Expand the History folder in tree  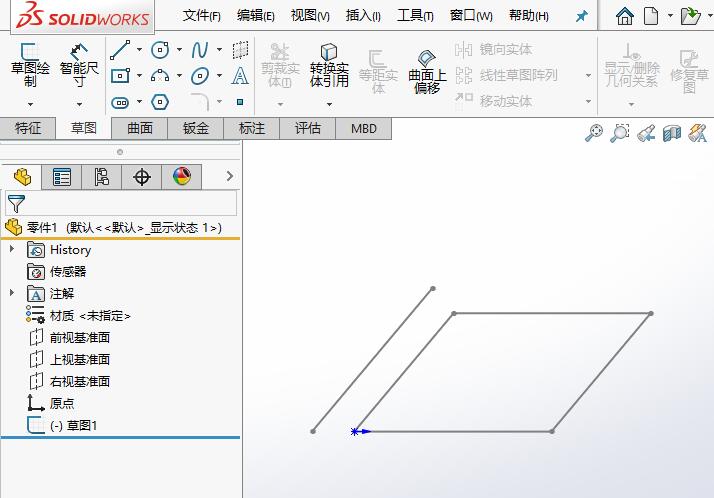[12, 249]
